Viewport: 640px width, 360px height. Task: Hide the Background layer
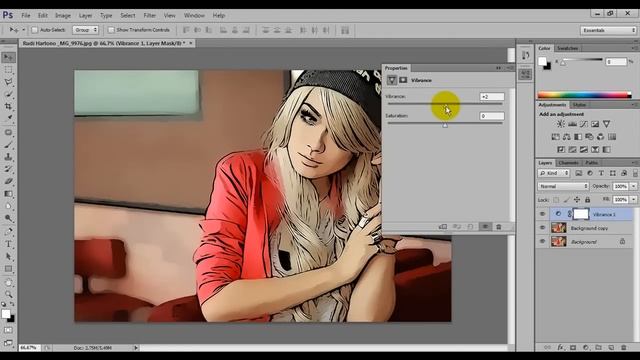pos(542,242)
